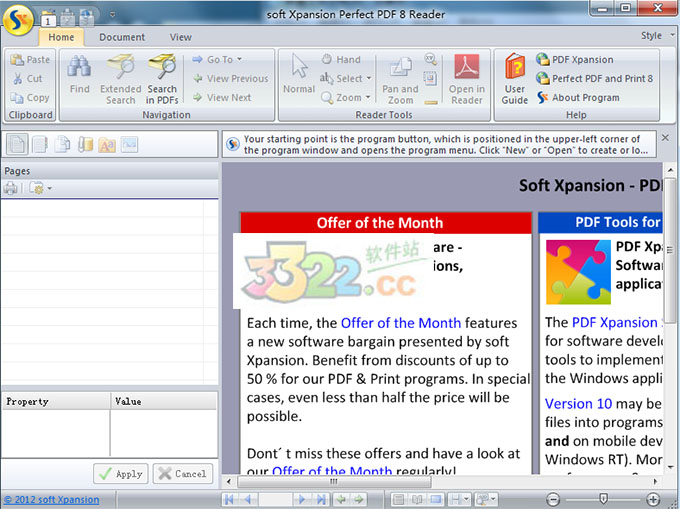Click Open in Reader Adobe icon
Viewport: 680px width, 509px height.
tap(467, 79)
